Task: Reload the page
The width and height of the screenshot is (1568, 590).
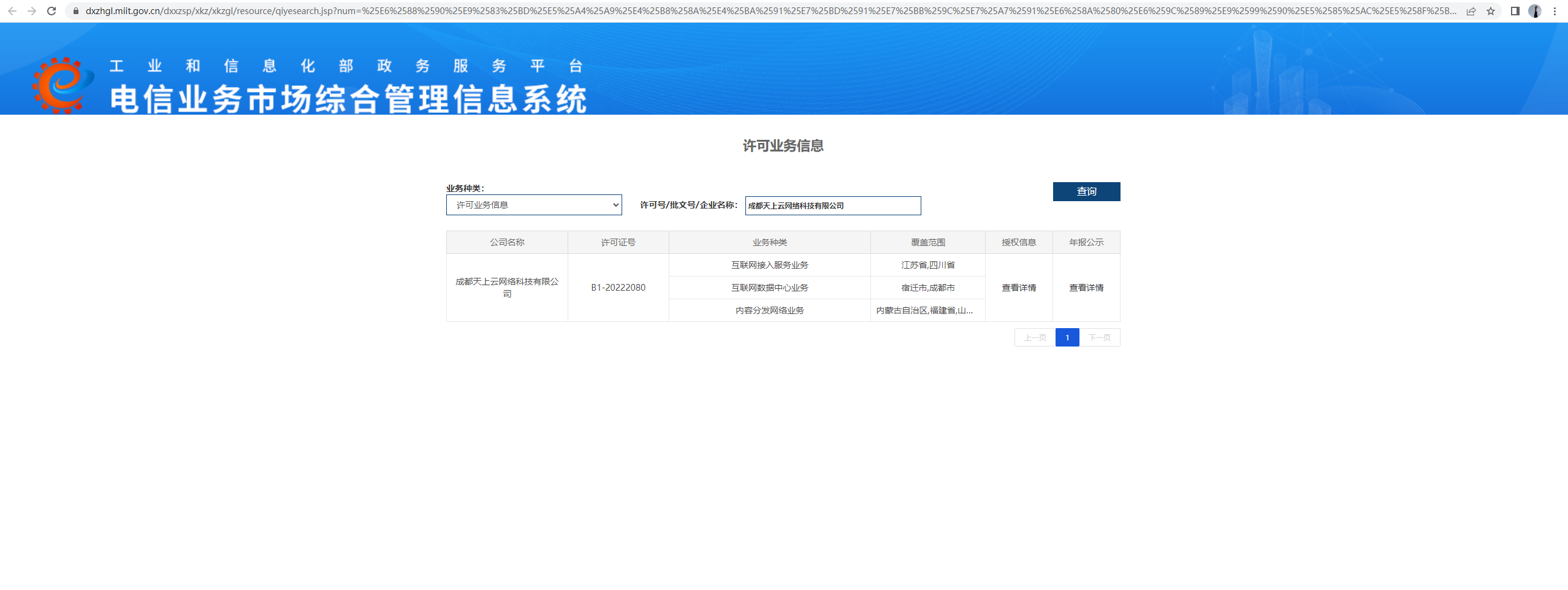Action: point(51,11)
